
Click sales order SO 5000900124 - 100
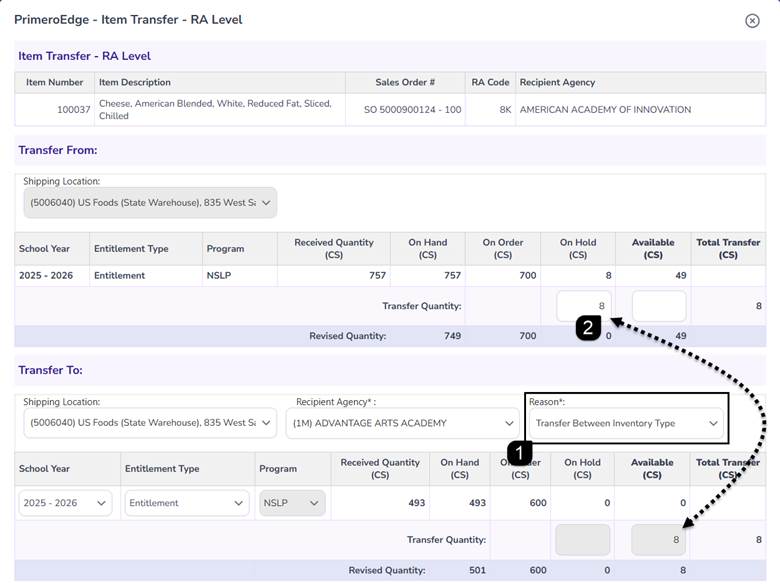tap(412, 109)
